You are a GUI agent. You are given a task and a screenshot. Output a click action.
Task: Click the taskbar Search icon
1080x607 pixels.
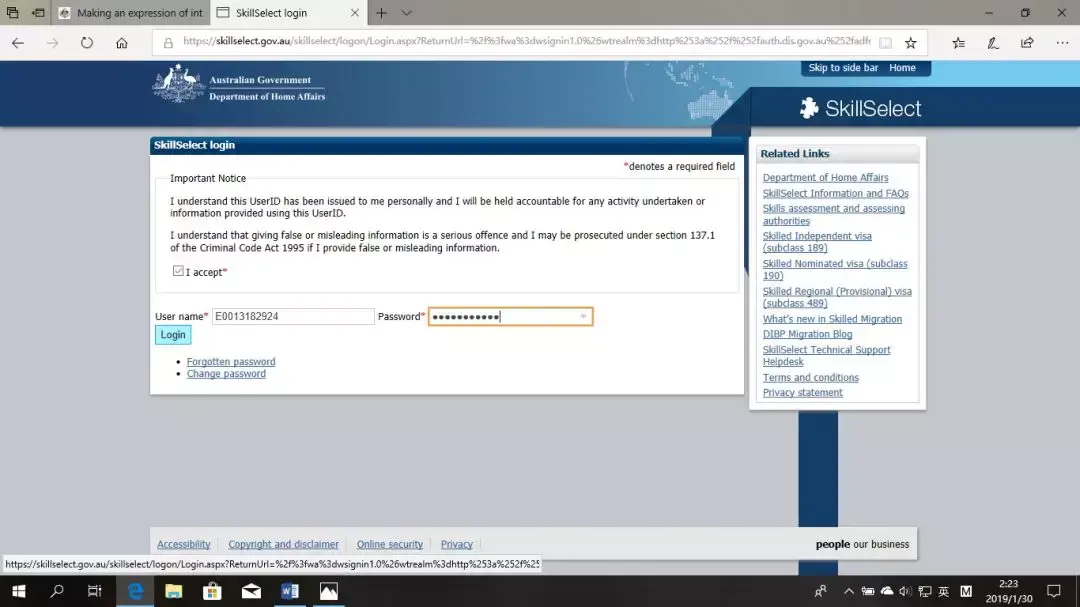57,591
